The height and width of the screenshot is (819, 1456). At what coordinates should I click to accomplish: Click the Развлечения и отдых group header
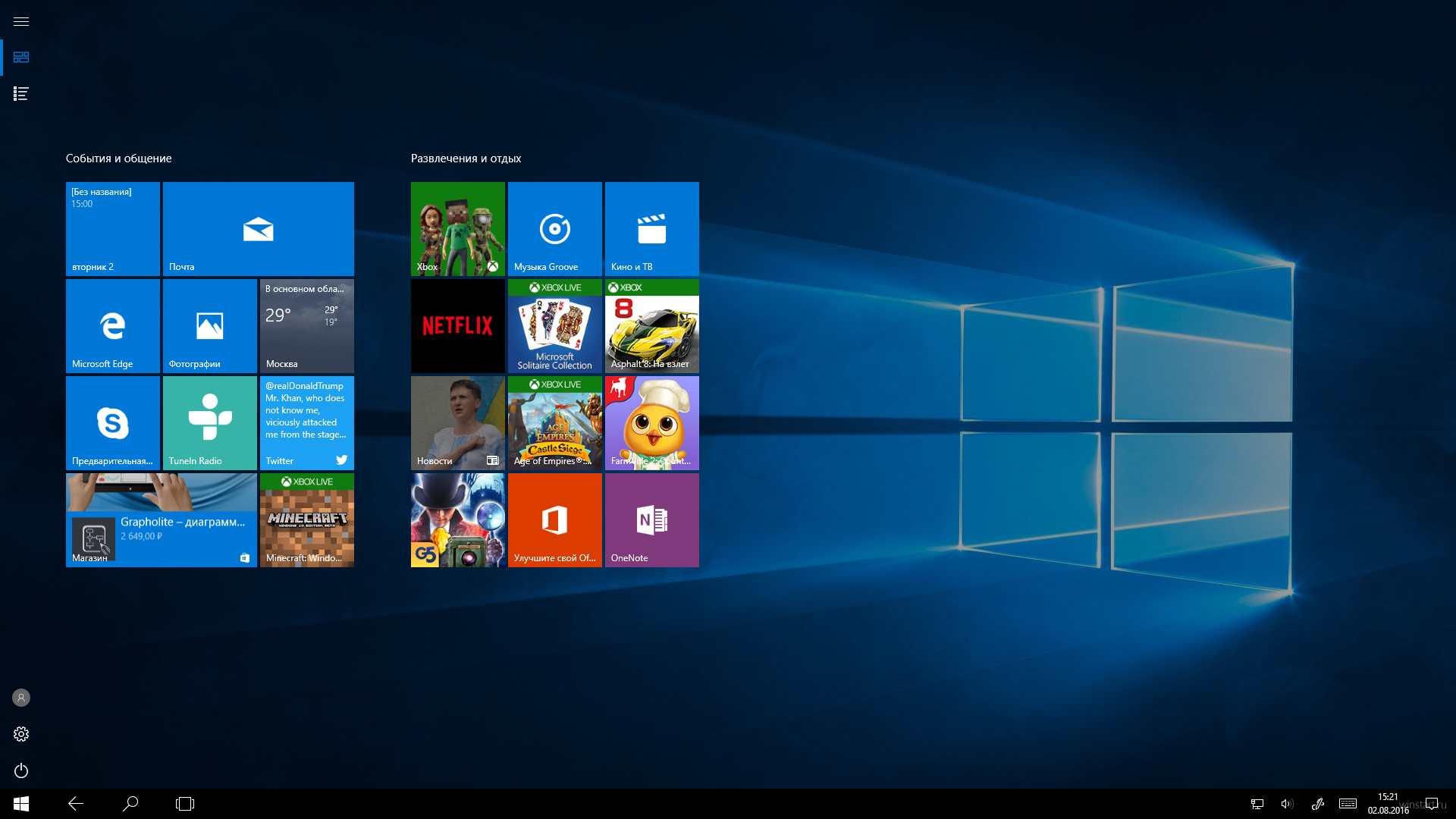tap(466, 158)
